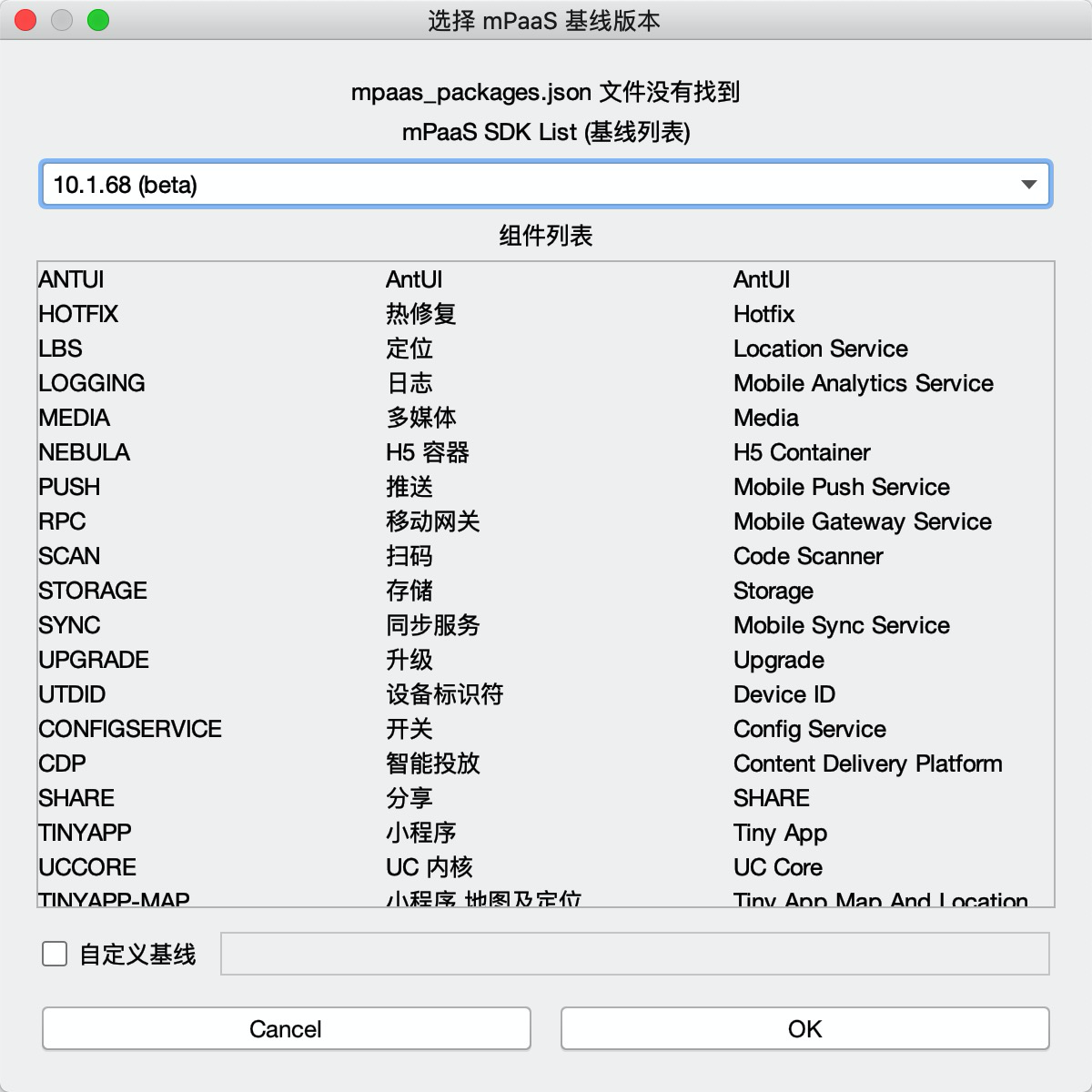Click the Content Delivery Platform description

[x=868, y=763]
